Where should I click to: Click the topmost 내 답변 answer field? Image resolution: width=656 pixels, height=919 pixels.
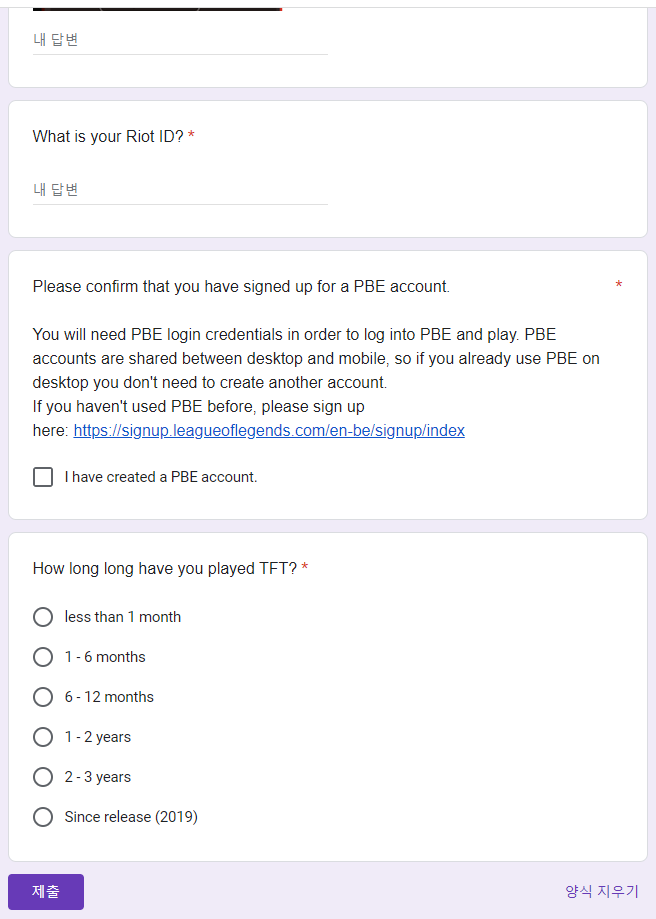pyautogui.click(x=180, y=40)
